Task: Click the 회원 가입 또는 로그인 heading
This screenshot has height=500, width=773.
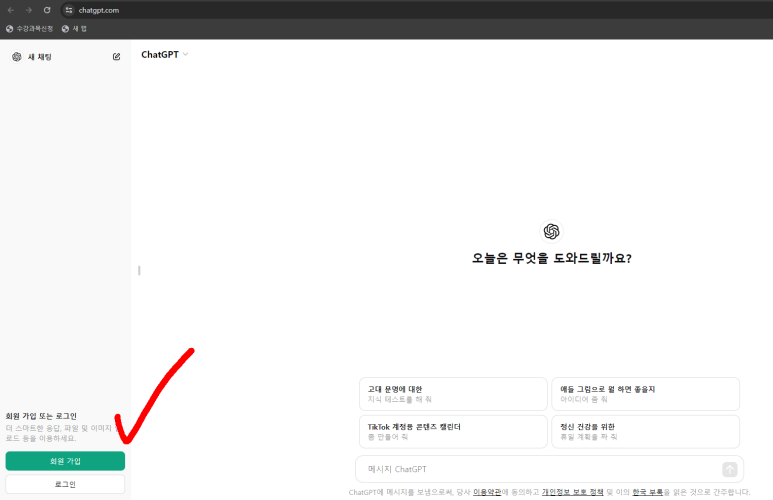Action: click(41, 416)
